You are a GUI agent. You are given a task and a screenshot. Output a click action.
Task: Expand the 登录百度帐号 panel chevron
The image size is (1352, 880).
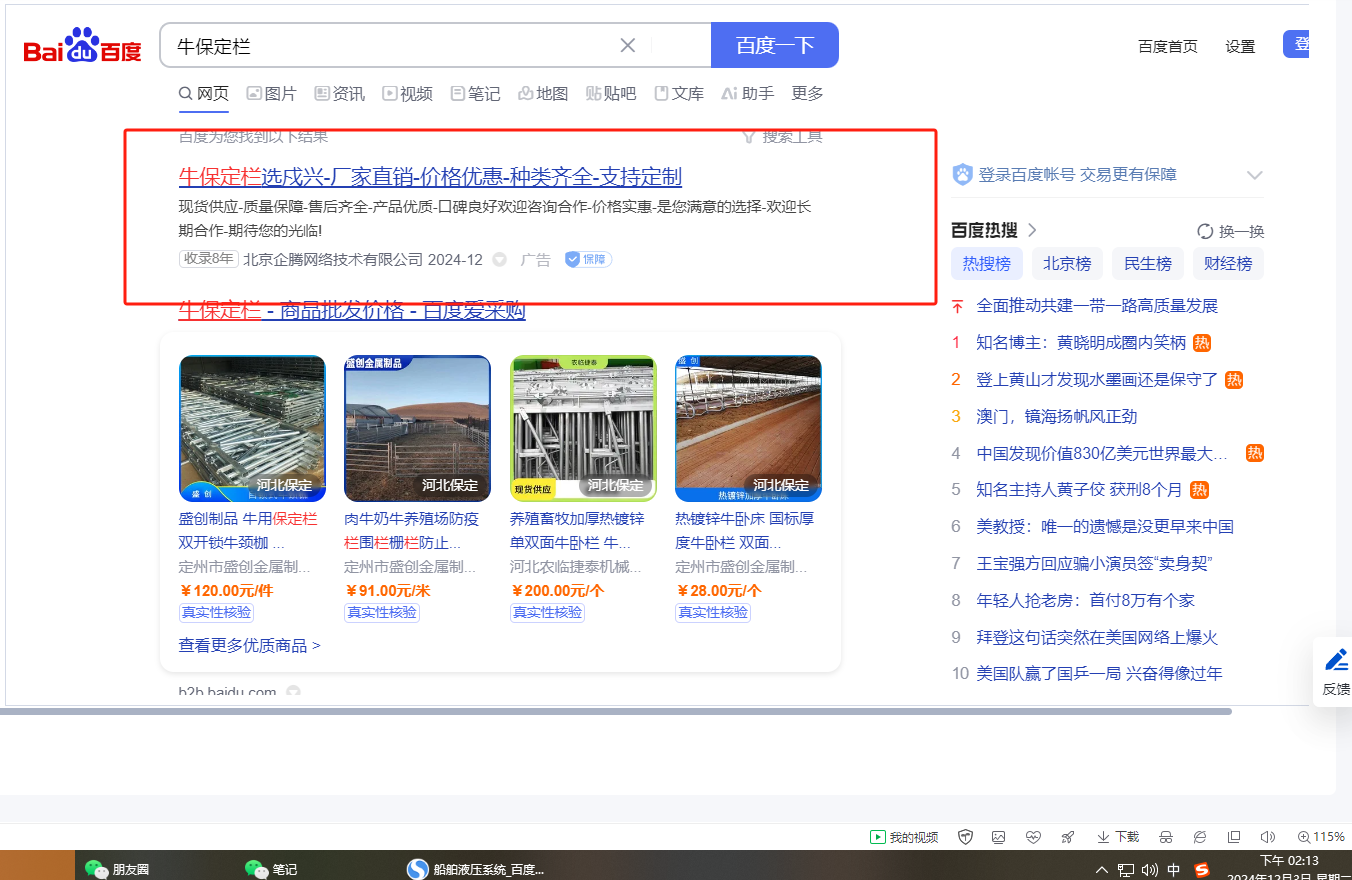[x=1254, y=175]
